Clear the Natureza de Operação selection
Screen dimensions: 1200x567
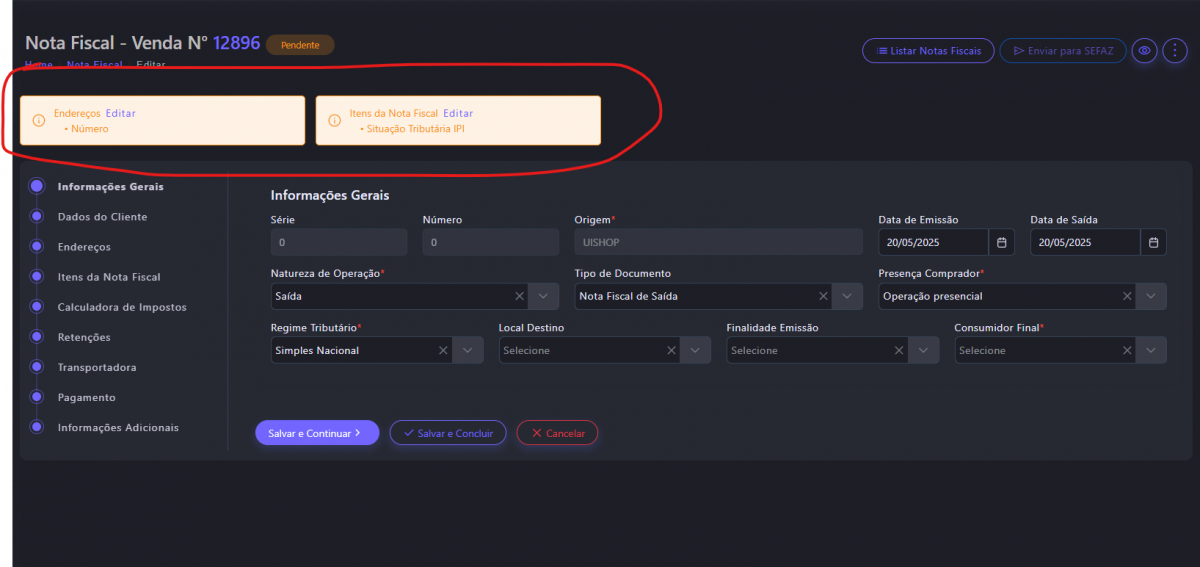(x=520, y=296)
